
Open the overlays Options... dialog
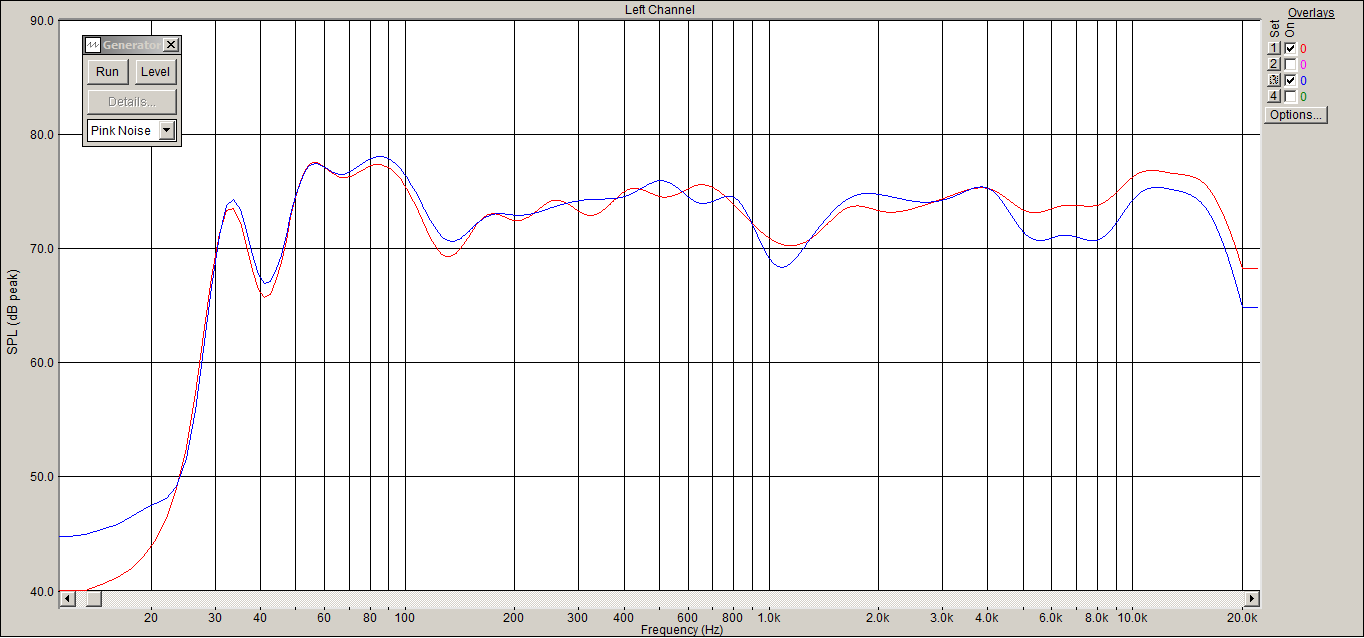tap(1295, 115)
